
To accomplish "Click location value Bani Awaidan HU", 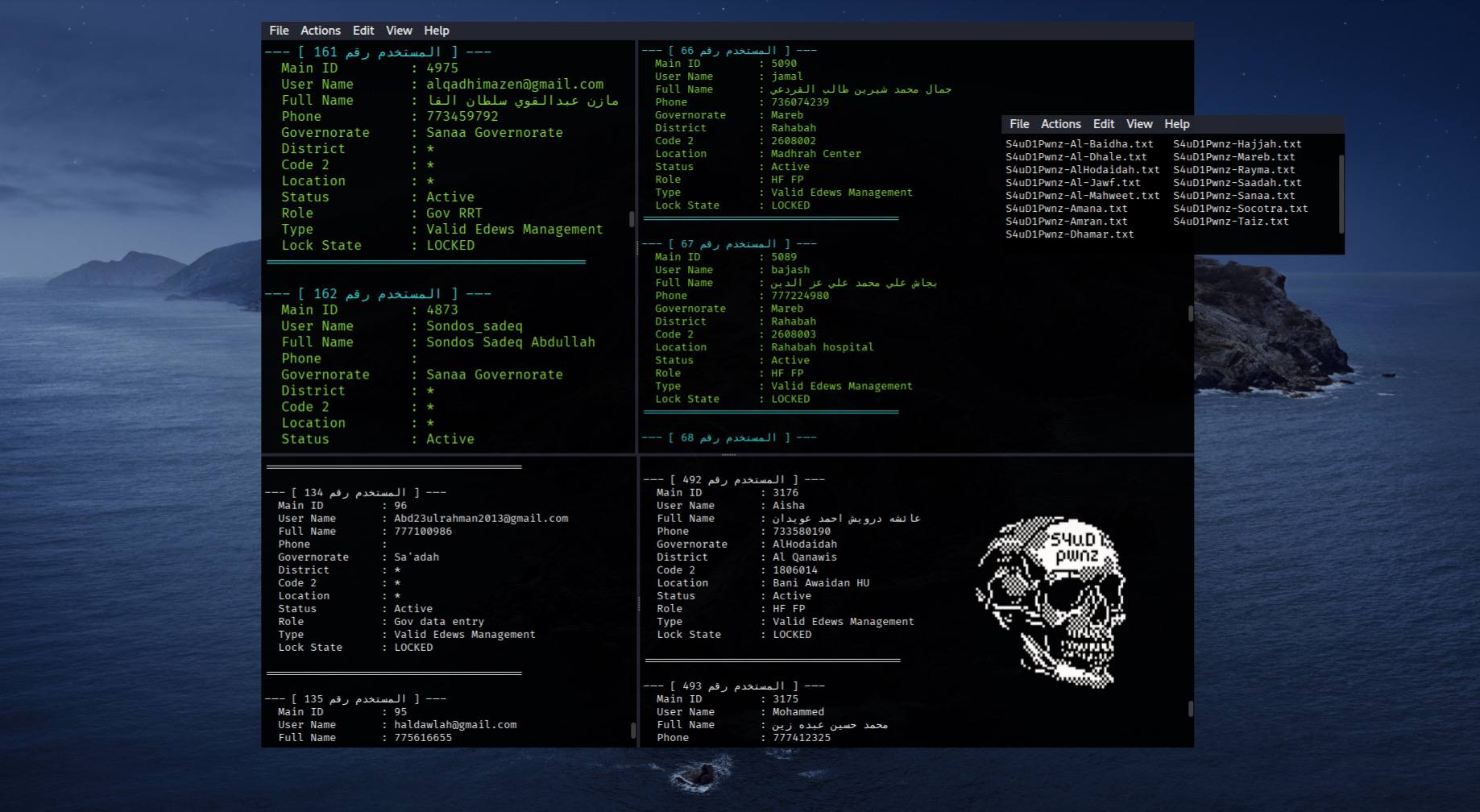I will [821, 583].
